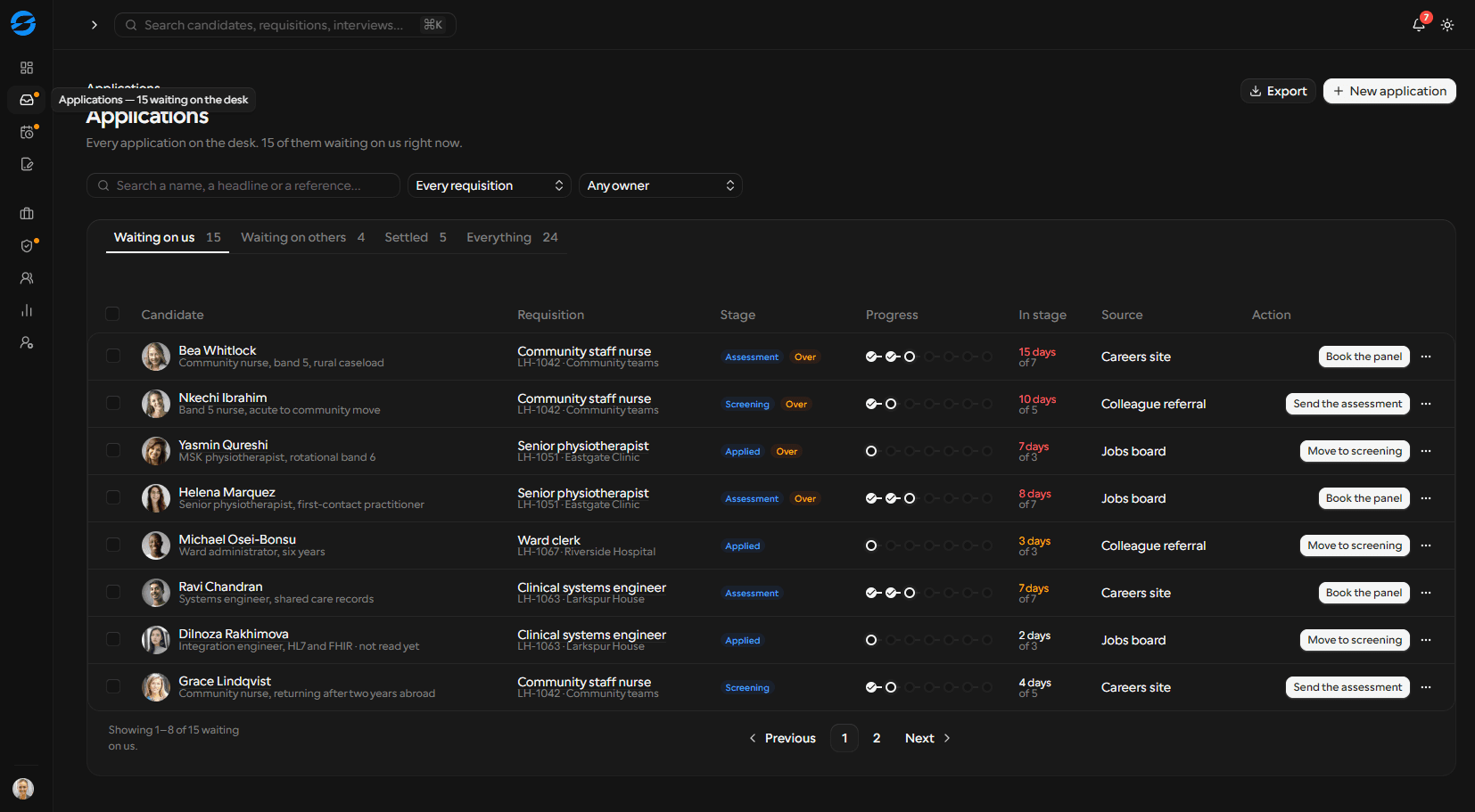Open the bar chart reports icon in sidebar
This screenshot has width=1475, height=812.
click(x=27, y=310)
